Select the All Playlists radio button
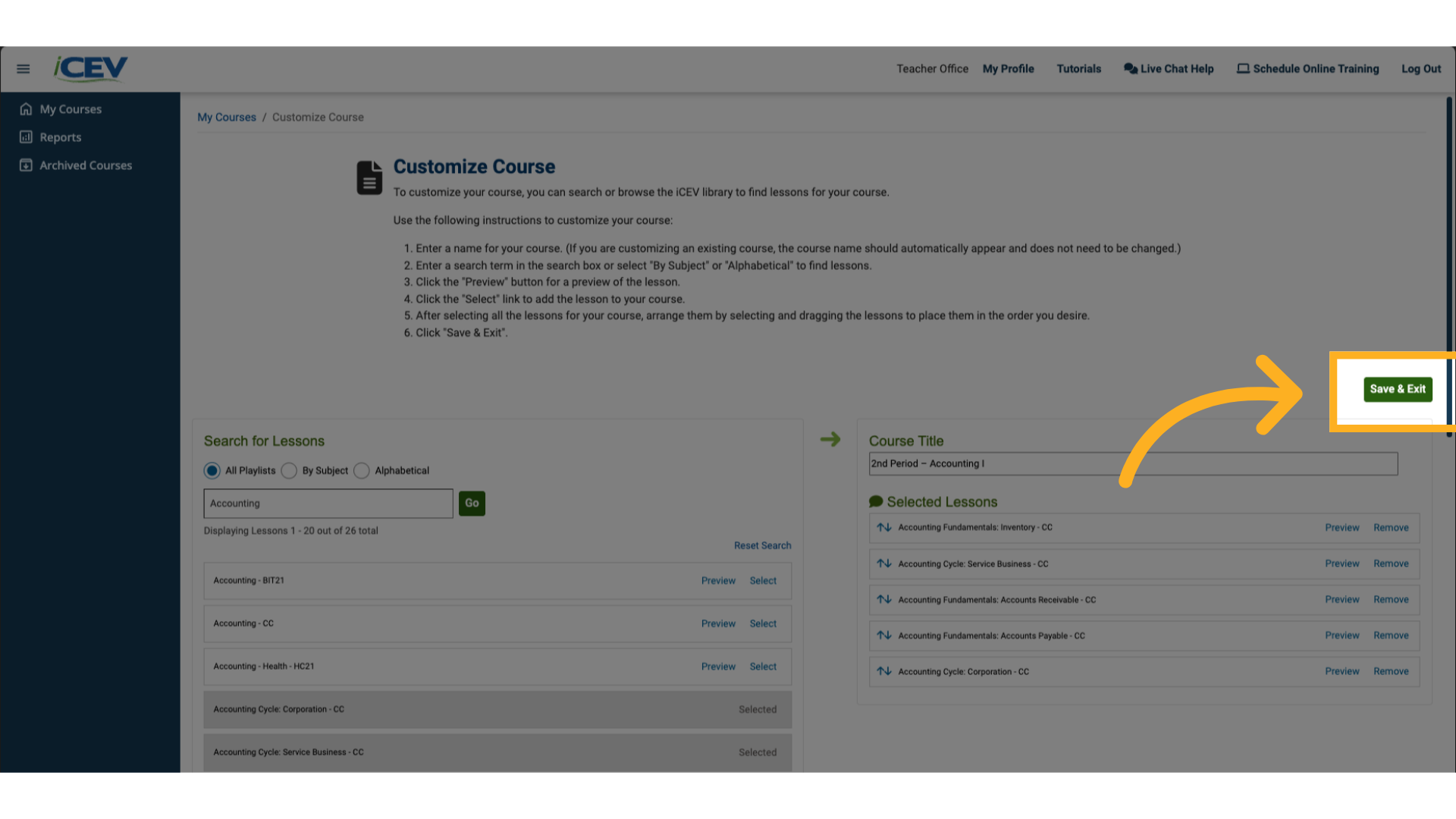 coord(212,470)
